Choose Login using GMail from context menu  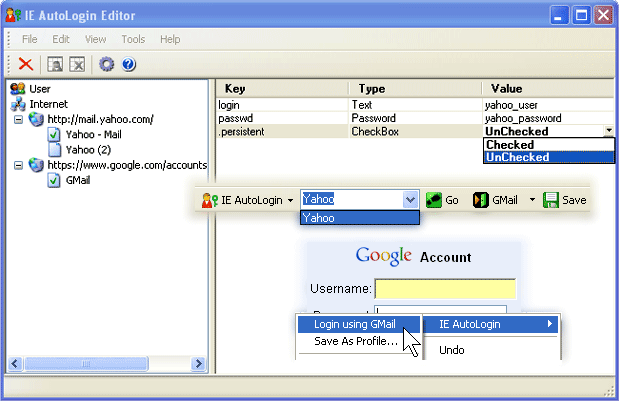pos(358,324)
